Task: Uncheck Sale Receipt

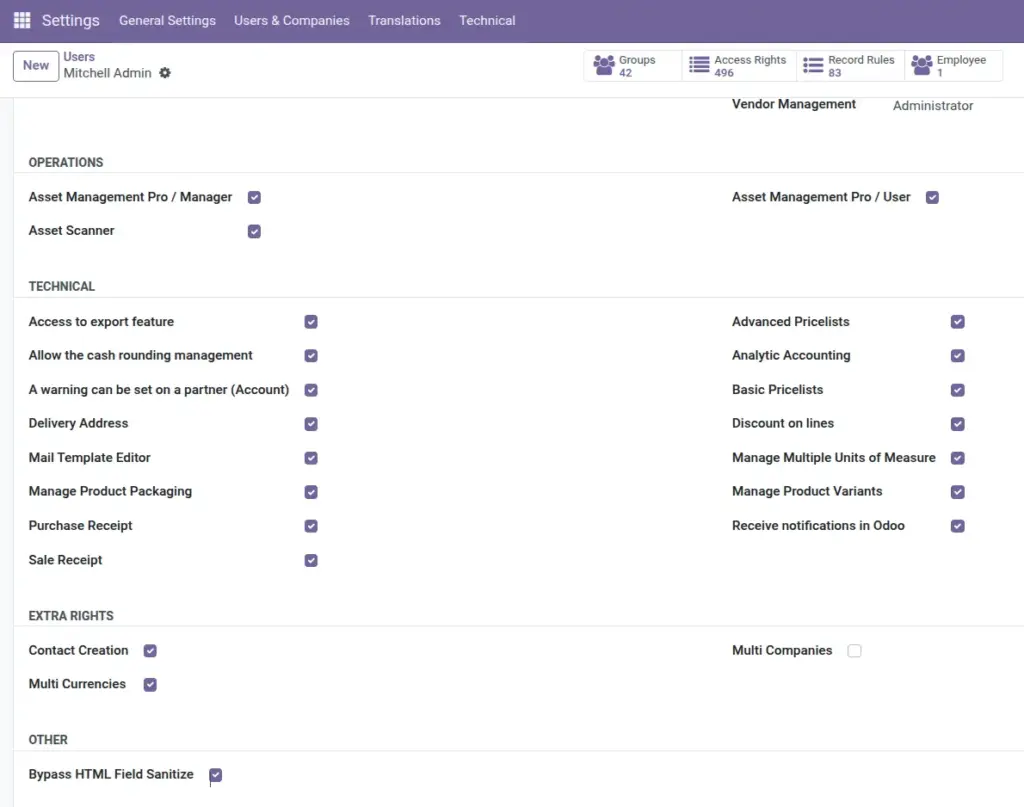Action: [x=311, y=560]
